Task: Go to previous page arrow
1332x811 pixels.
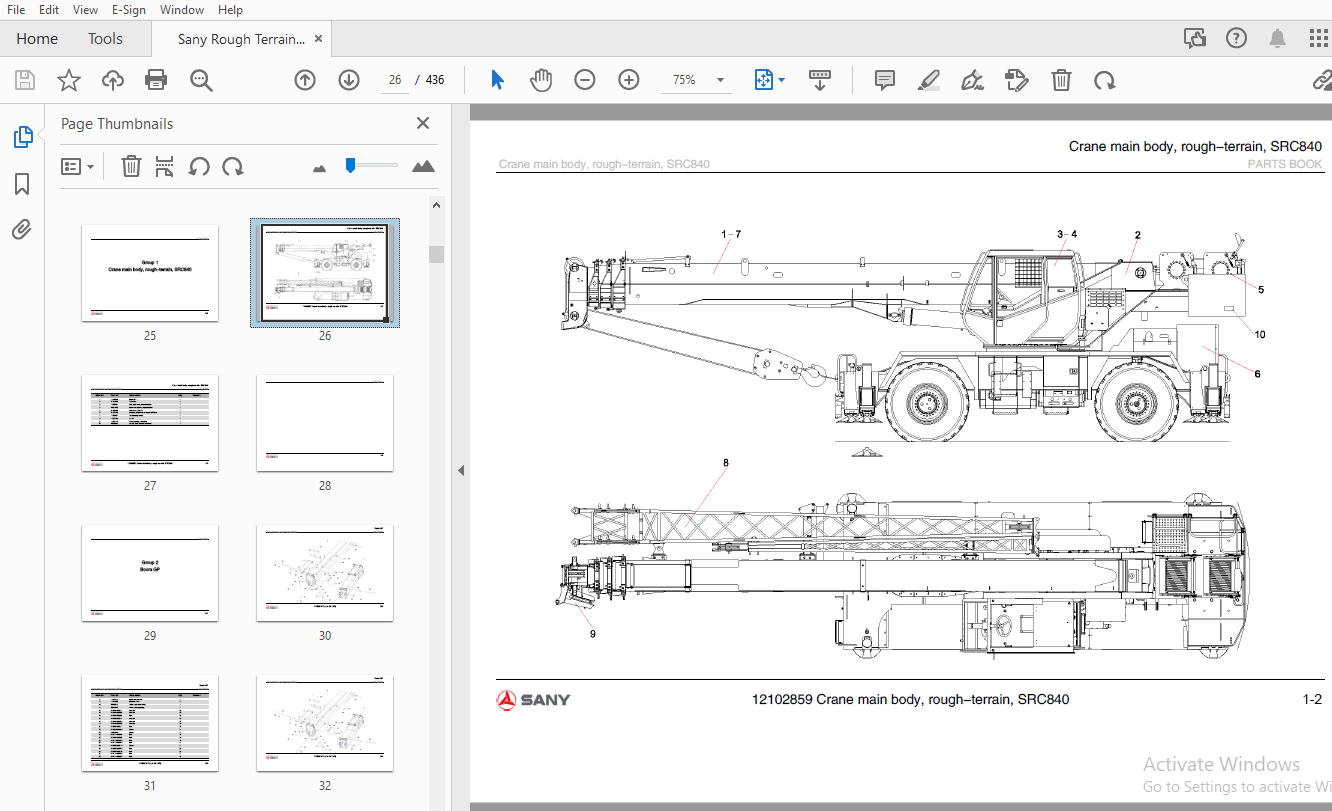Action: 305,80
